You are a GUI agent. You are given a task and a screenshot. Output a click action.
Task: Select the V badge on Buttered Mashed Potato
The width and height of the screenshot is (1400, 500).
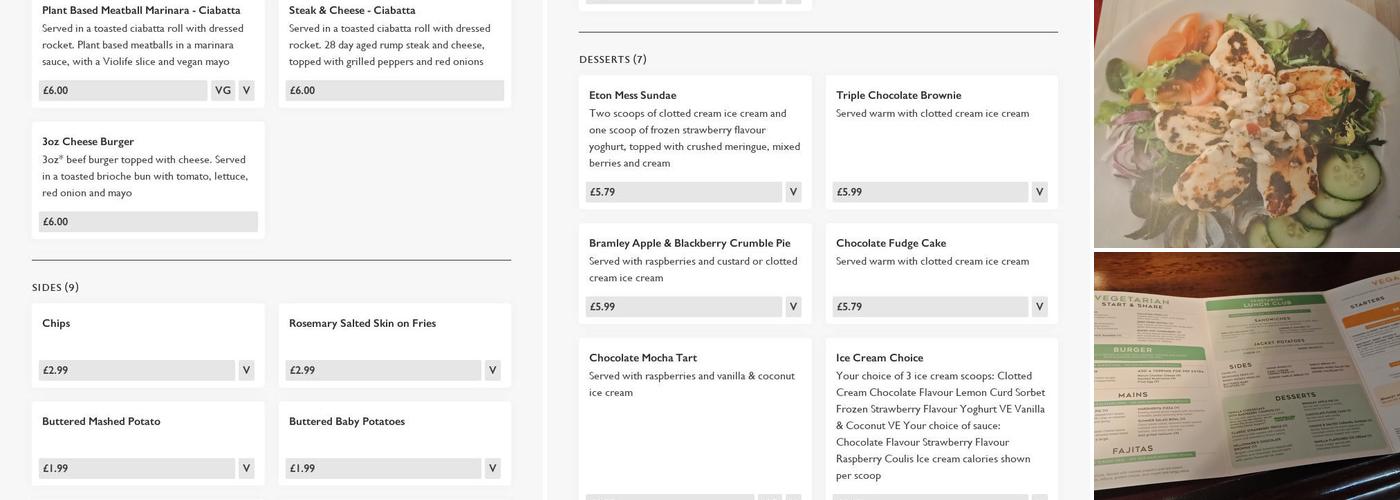[x=246, y=468]
